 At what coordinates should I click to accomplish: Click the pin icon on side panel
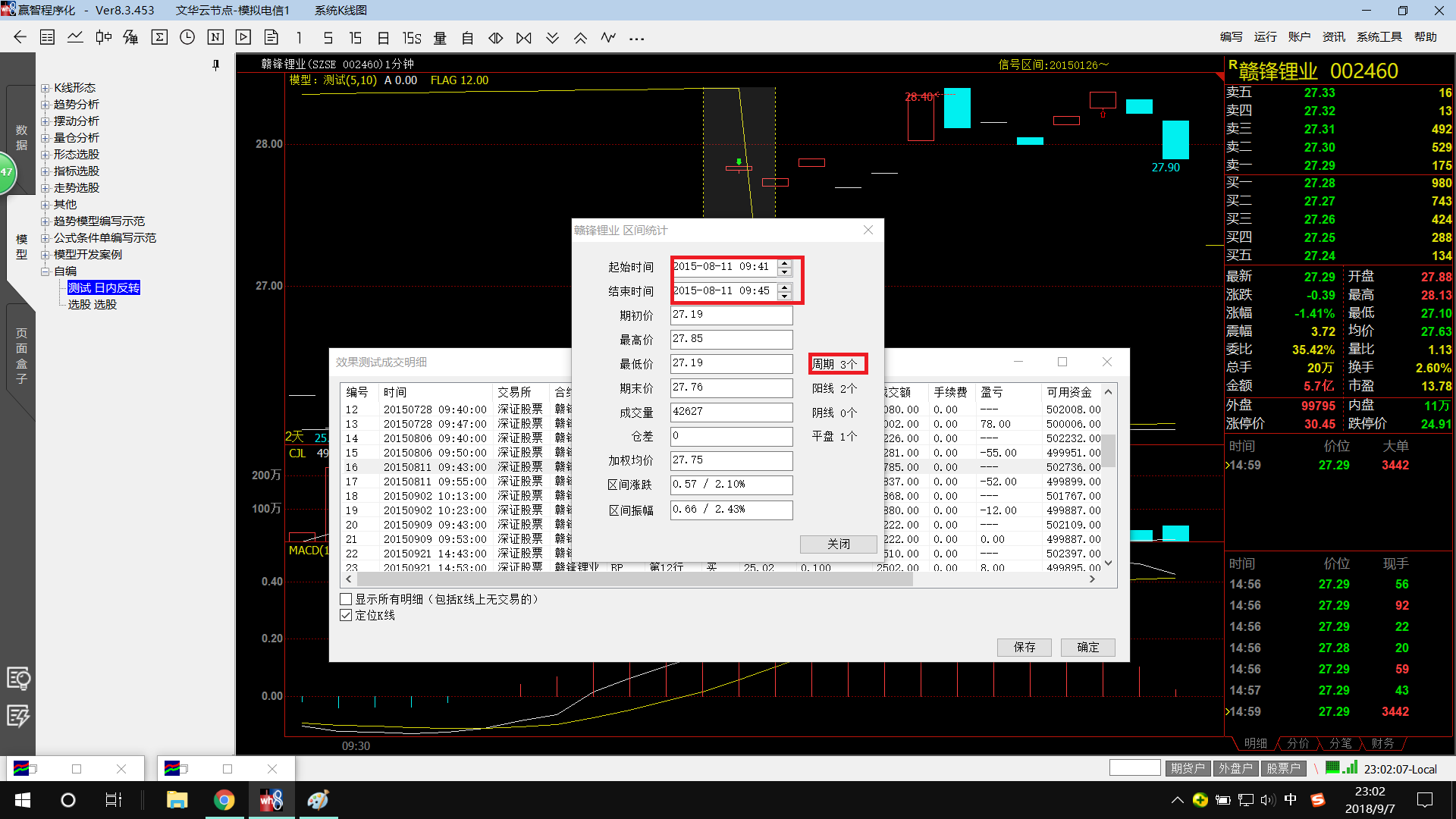[216, 66]
